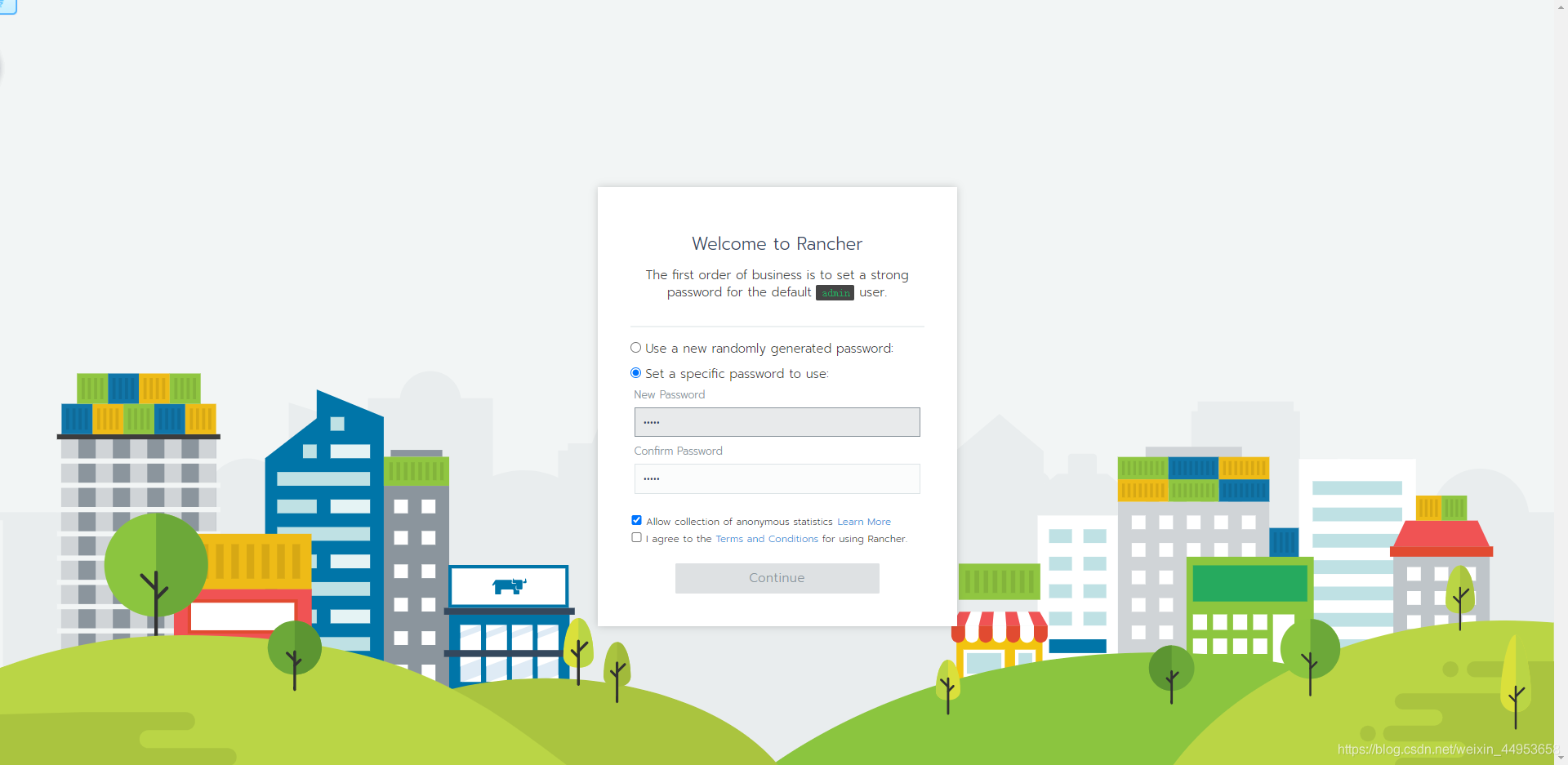Image resolution: width=1568 pixels, height=765 pixels.
Task: Click the 'New Password' label
Action: (x=669, y=394)
